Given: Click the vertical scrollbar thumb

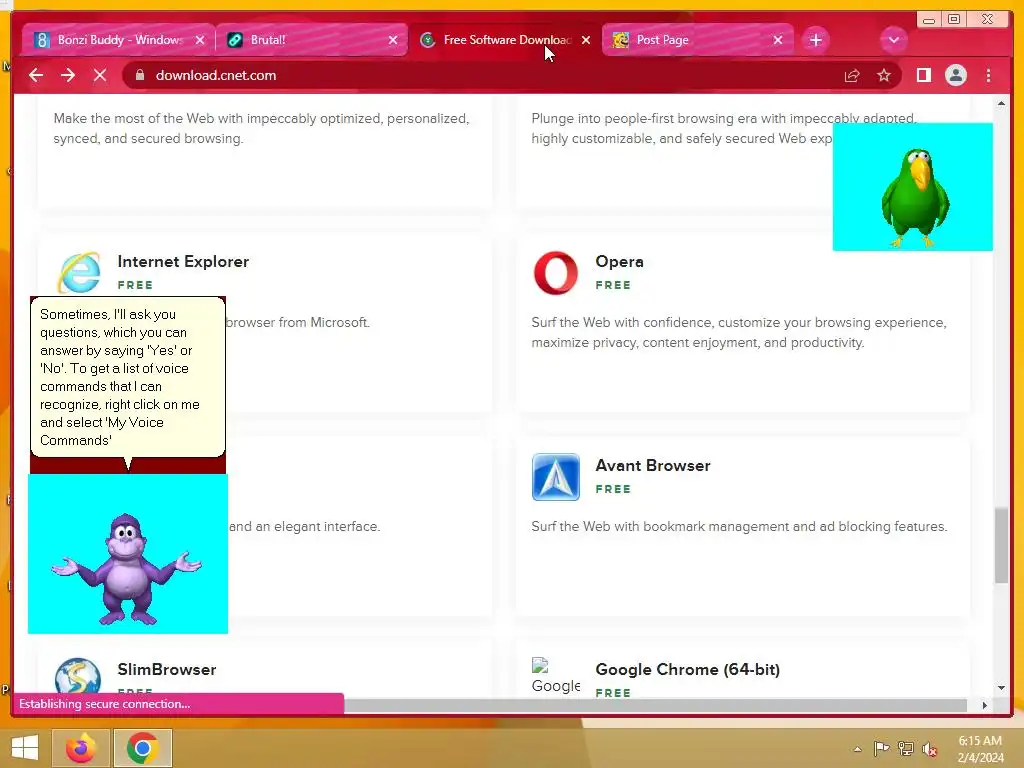Looking at the screenshot, I should coord(1001,545).
